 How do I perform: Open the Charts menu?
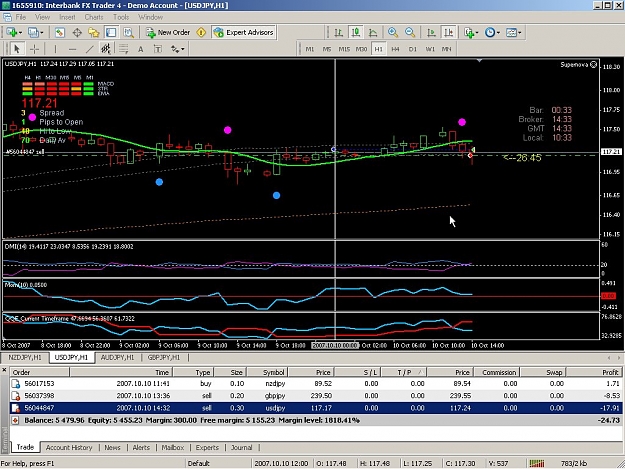(94, 17)
